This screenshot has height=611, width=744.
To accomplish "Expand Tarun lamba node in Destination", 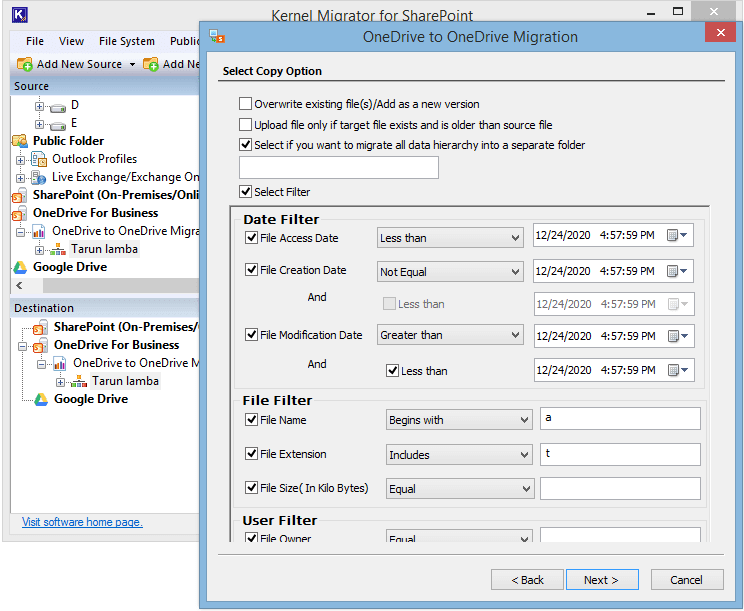I will pyautogui.click(x=60, y=382).
